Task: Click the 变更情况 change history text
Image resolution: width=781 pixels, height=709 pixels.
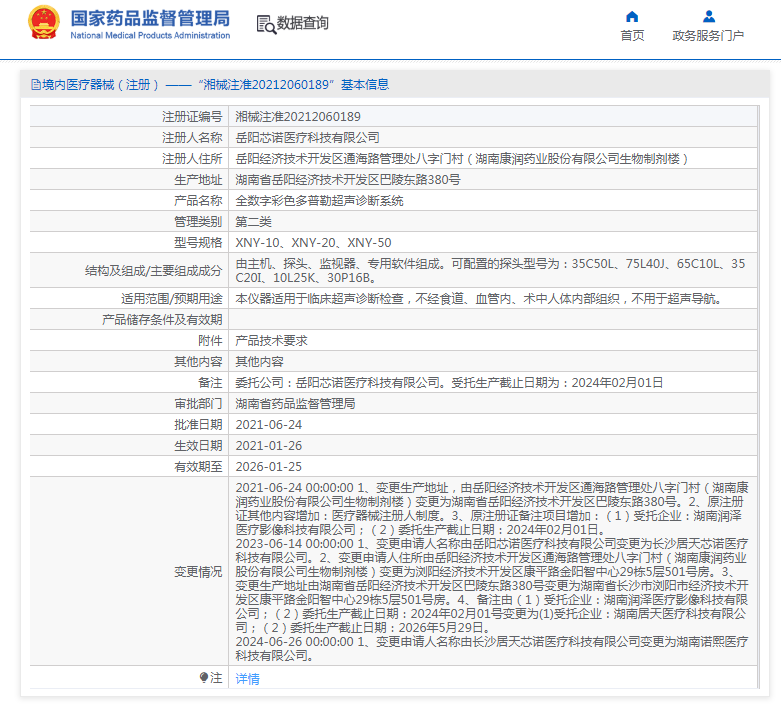Action: [492, 571]
